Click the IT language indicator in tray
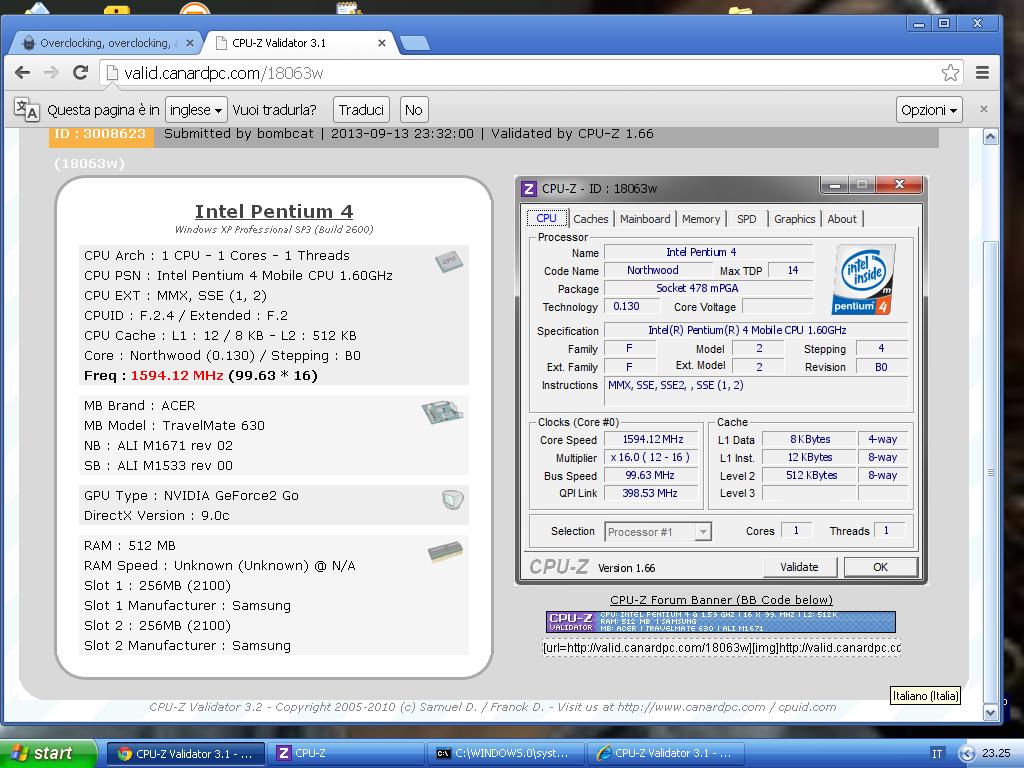The width and height of the screenshot is (1024, 768). click(x=936, y=754)
